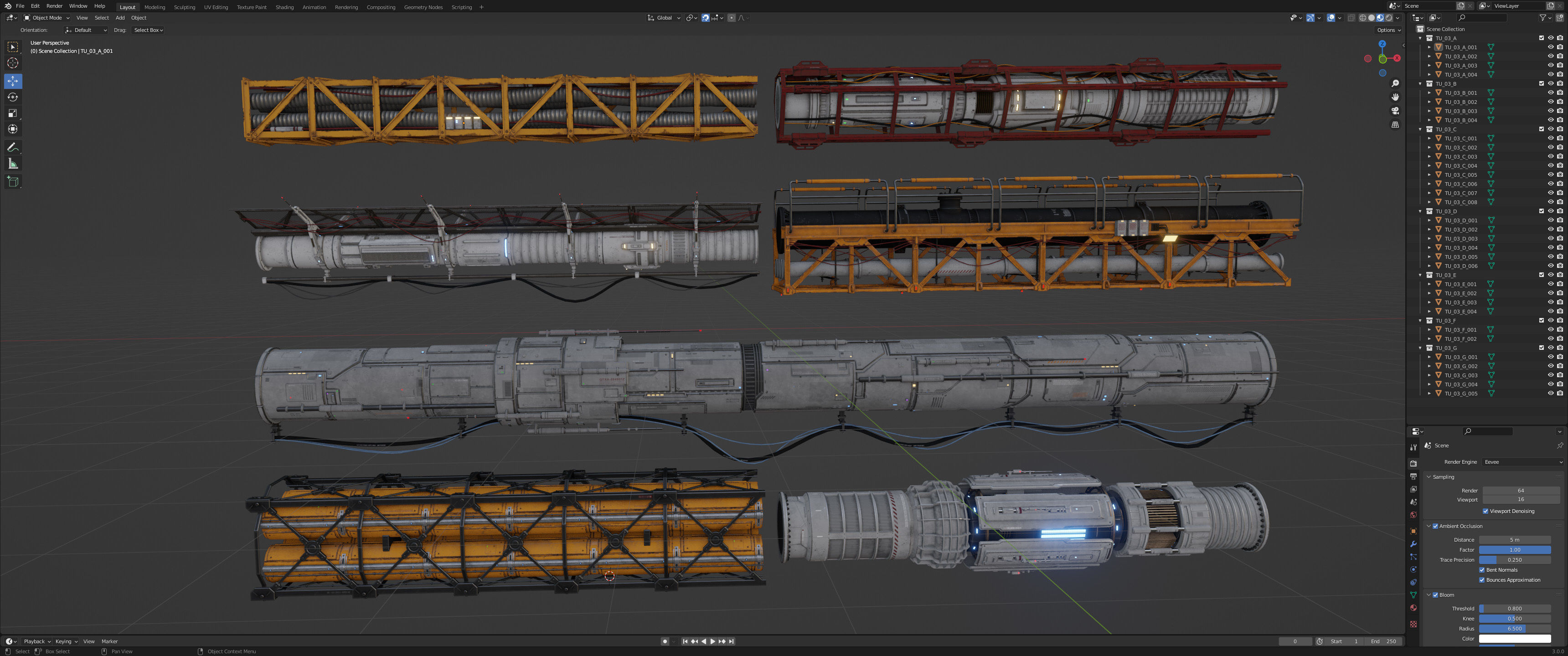Switch to UV Editing workspace tab
The height and width of the screenshot is (656, 1568).
[216, 7]
